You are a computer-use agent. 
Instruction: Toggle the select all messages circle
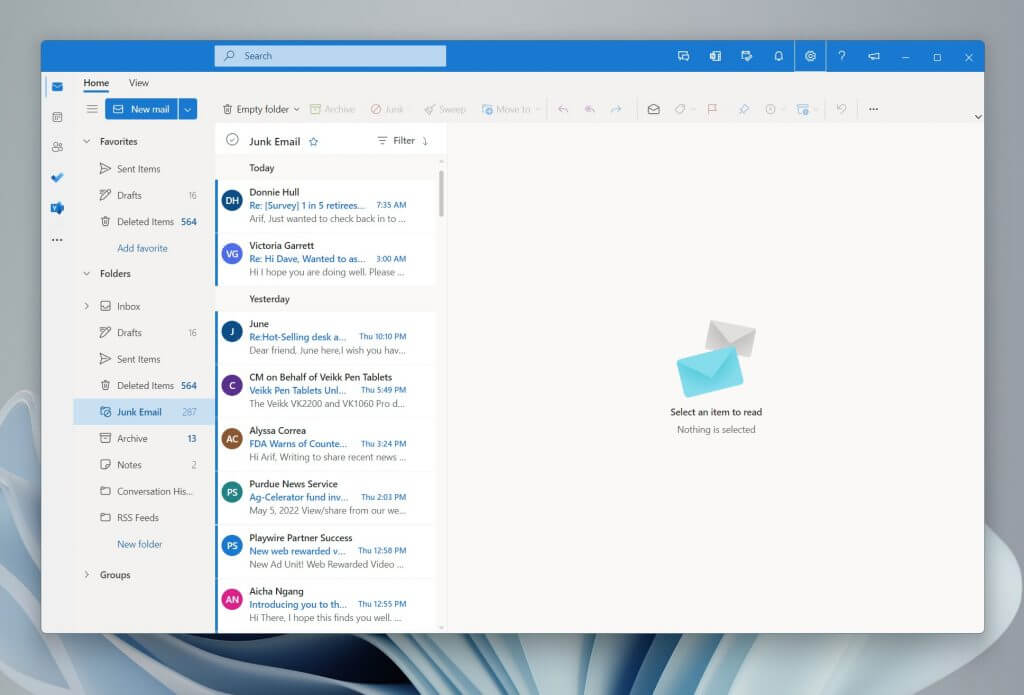[232, 140]
